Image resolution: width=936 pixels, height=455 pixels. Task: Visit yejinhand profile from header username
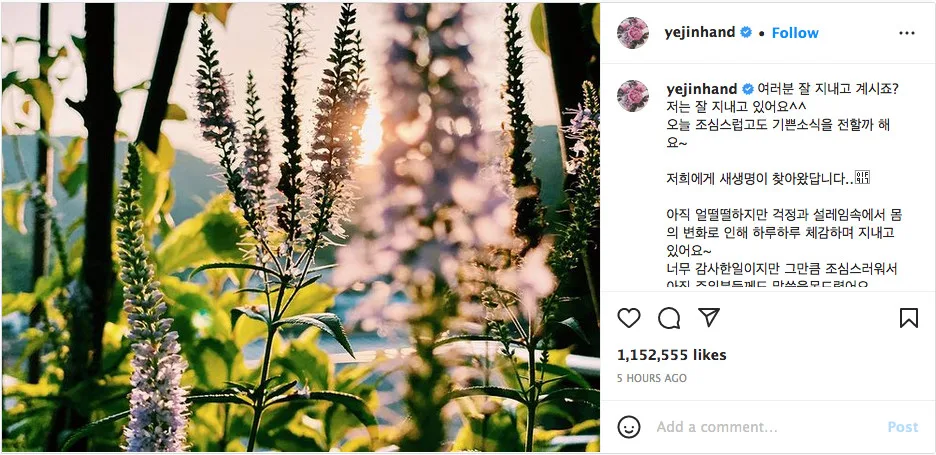click(x=700, y=33)
